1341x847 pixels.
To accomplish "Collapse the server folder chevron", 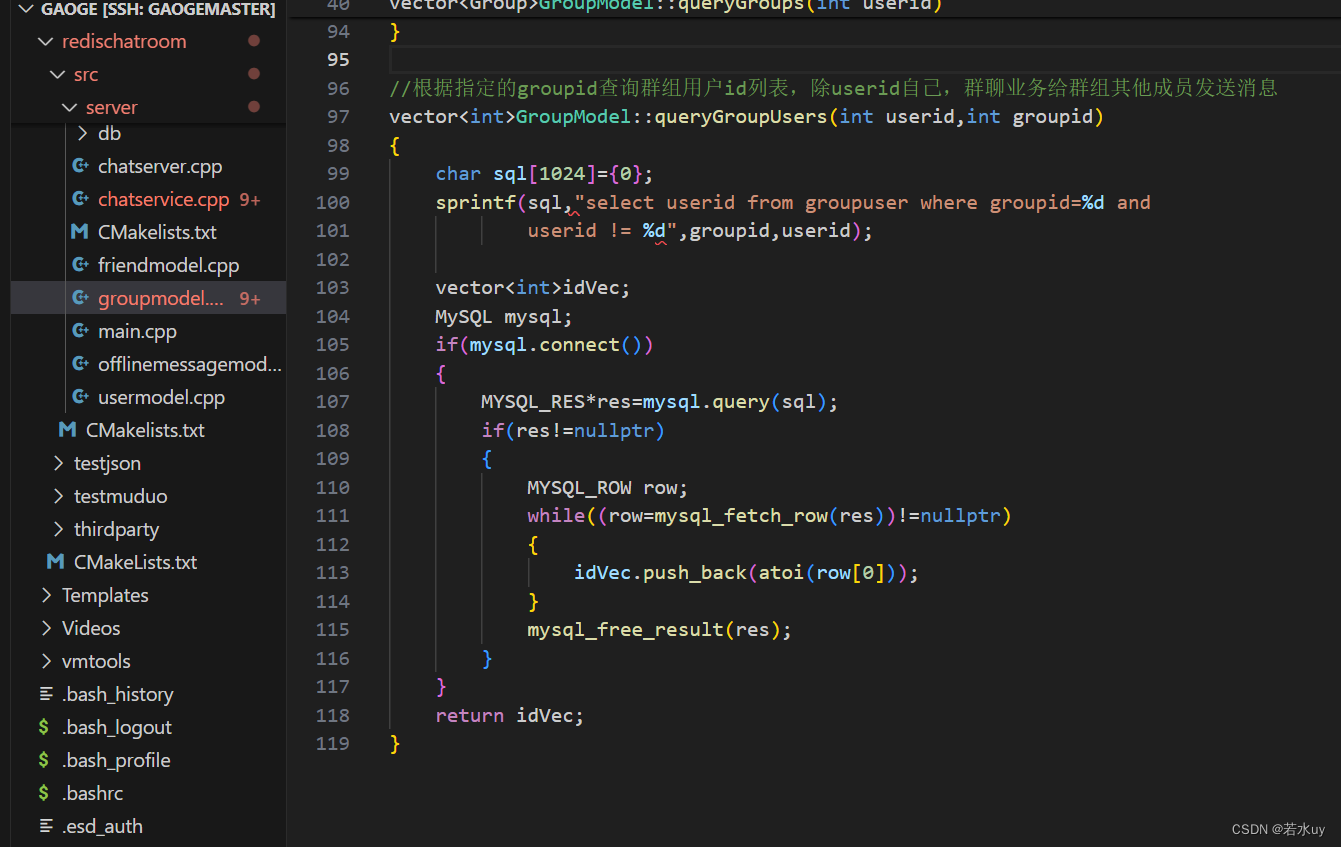I will point(70,108).
